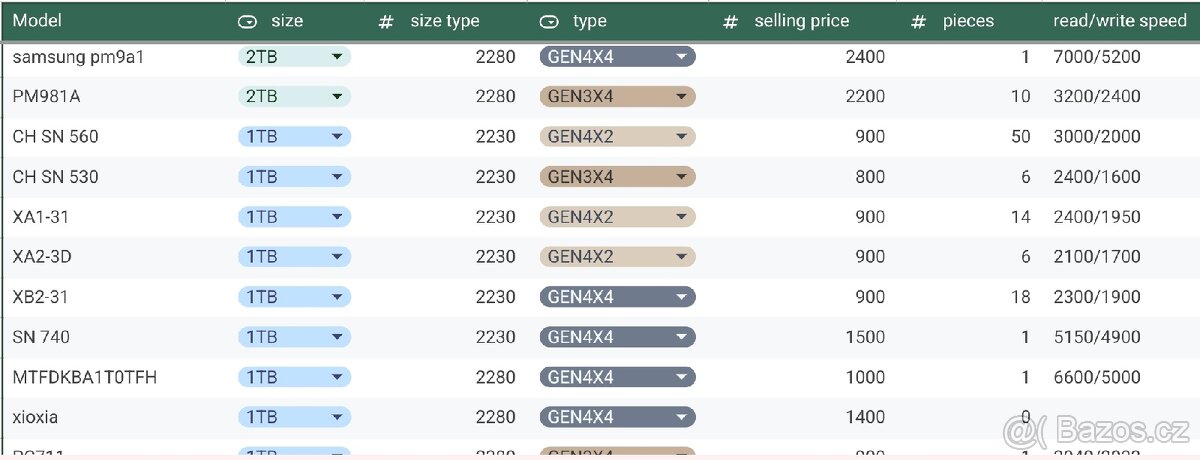Select the pieces column header
This screenshot has width=1200, height=460.
point(970,21)
